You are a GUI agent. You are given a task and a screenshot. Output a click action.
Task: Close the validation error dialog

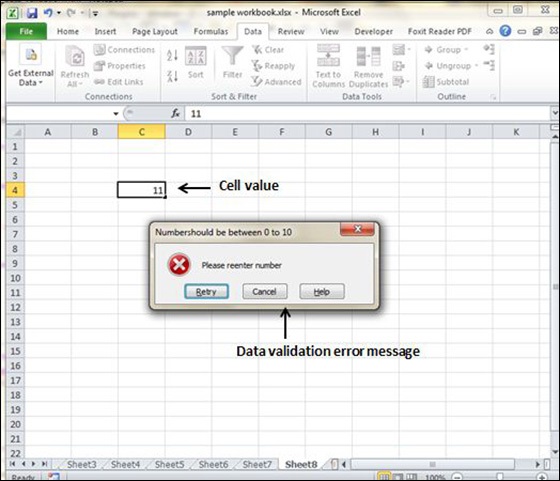(x=358, y=229)
